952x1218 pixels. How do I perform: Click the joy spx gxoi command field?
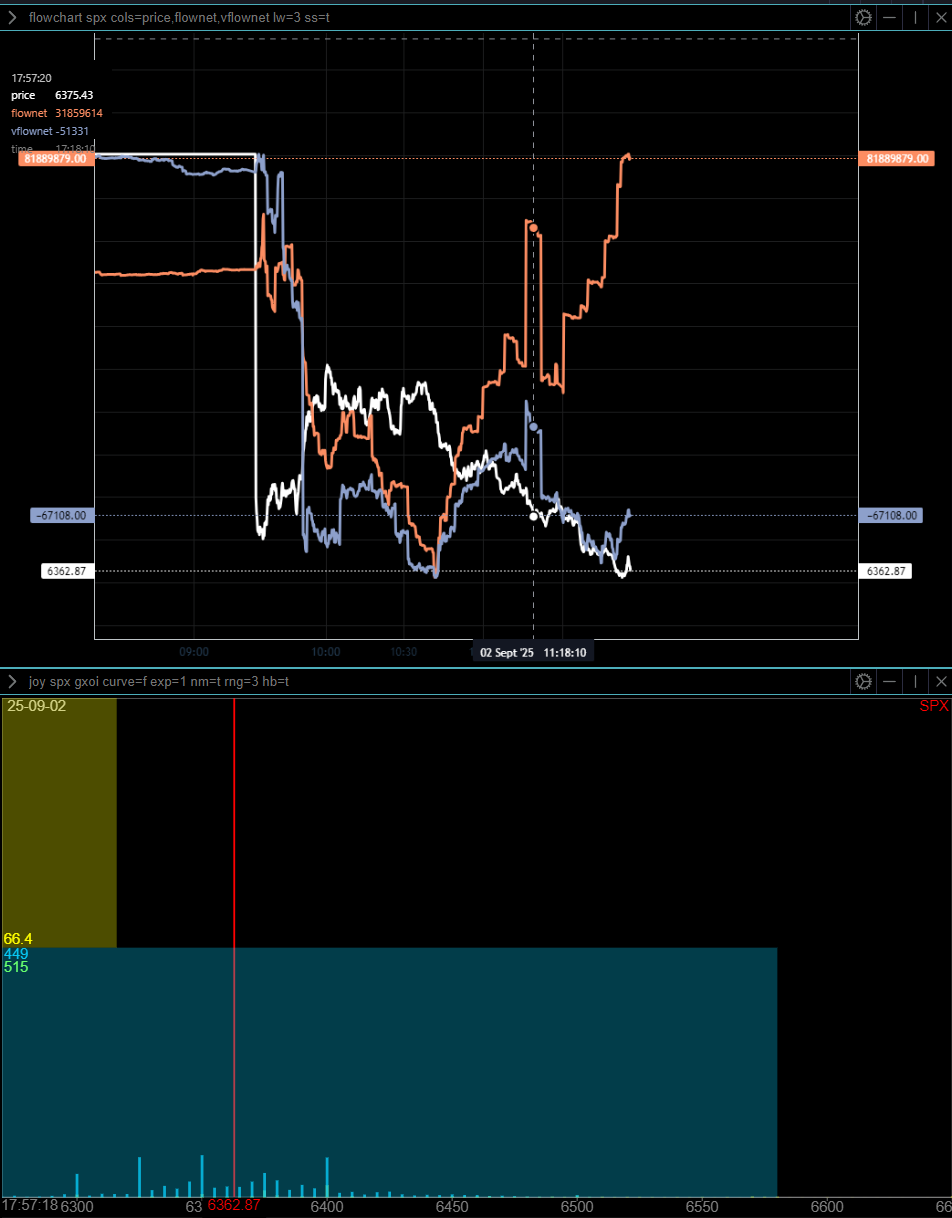400,681
